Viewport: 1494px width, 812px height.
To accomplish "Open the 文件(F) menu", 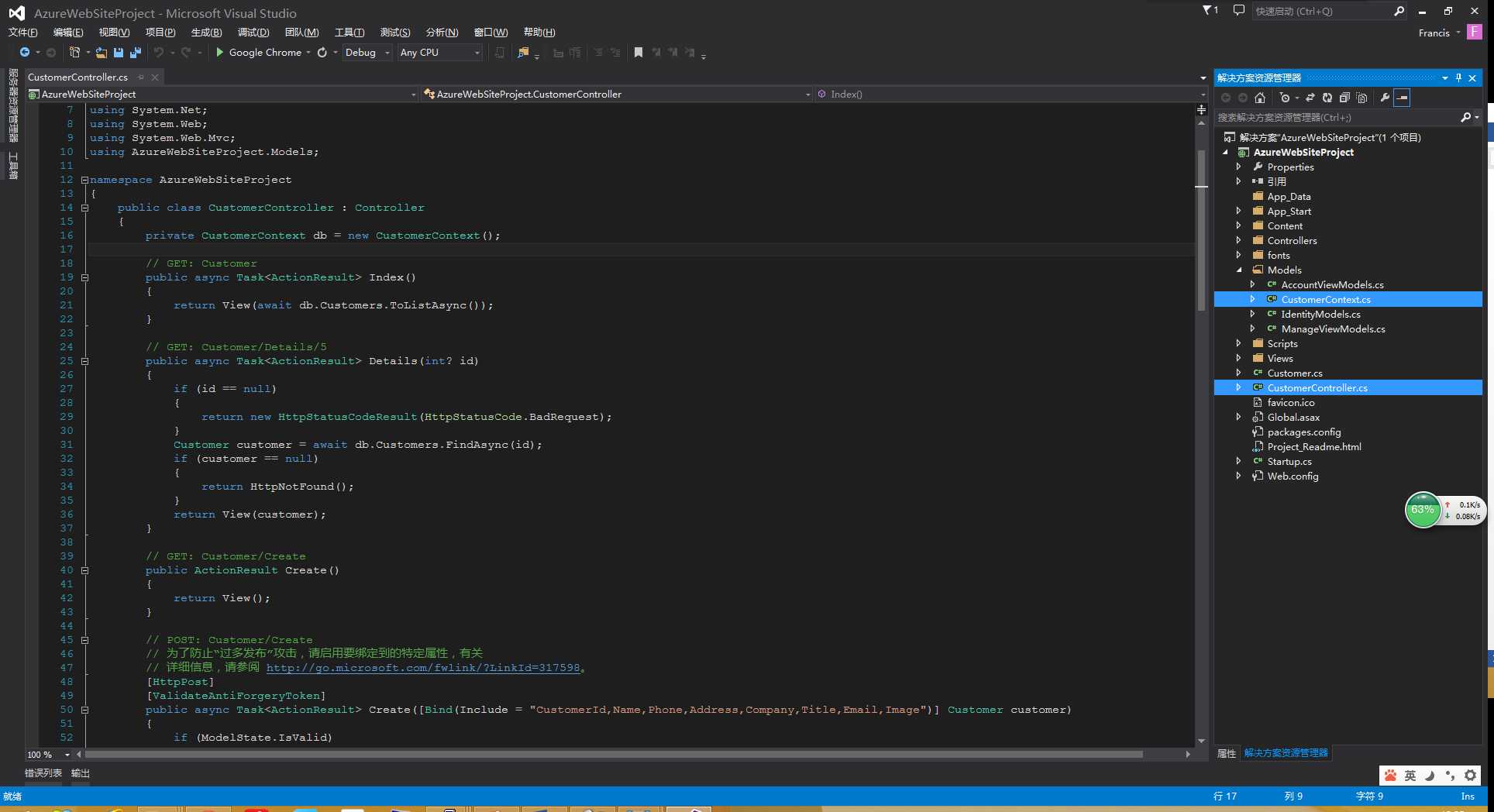I will [x=22, y=32].
